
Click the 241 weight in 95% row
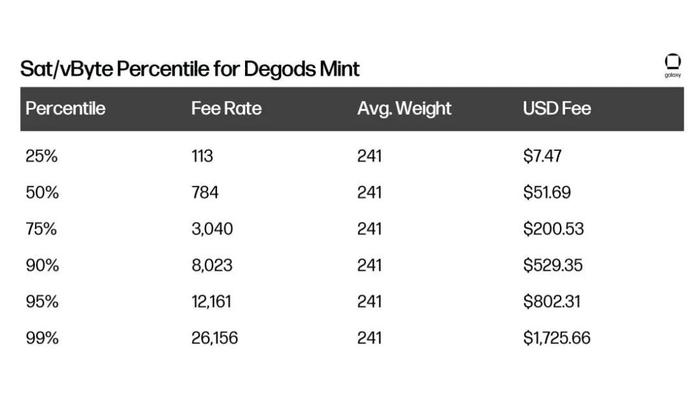369,302
